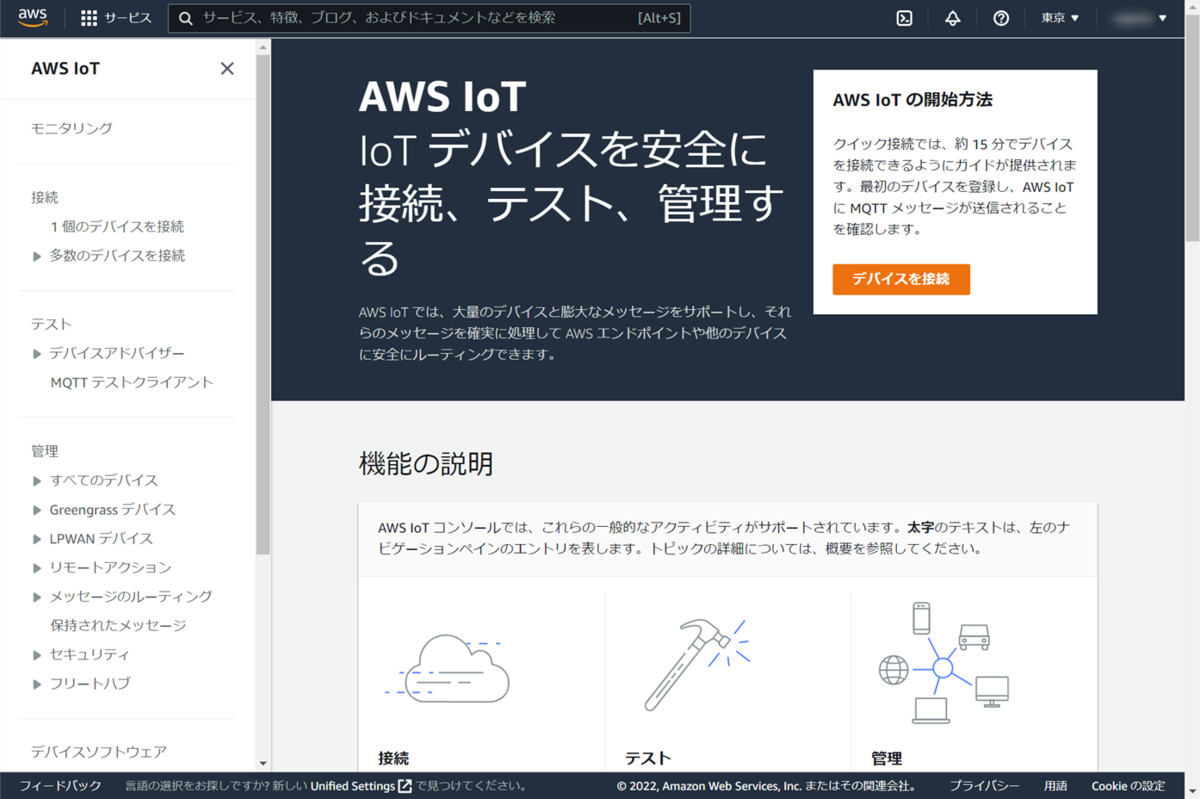Close the AWS IoT navigation pane
Screen dimensions: 1200x799
click(227, 68)
